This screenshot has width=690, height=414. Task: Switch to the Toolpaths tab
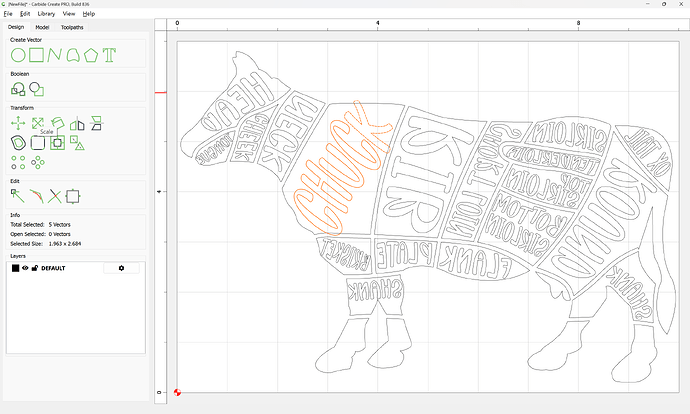coord(74,27)
